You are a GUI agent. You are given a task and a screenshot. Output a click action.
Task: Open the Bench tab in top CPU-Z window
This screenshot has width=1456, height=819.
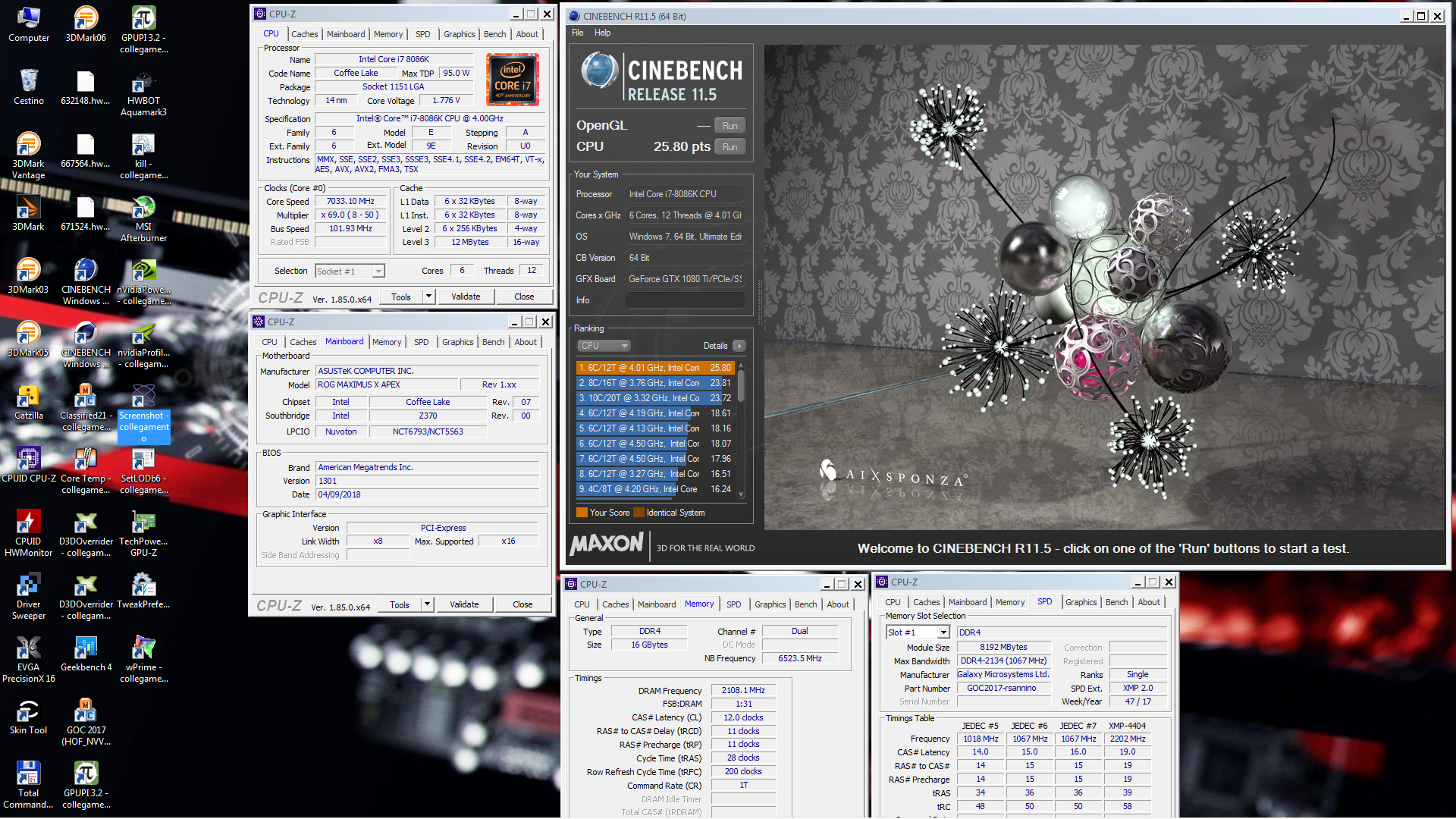494,34
